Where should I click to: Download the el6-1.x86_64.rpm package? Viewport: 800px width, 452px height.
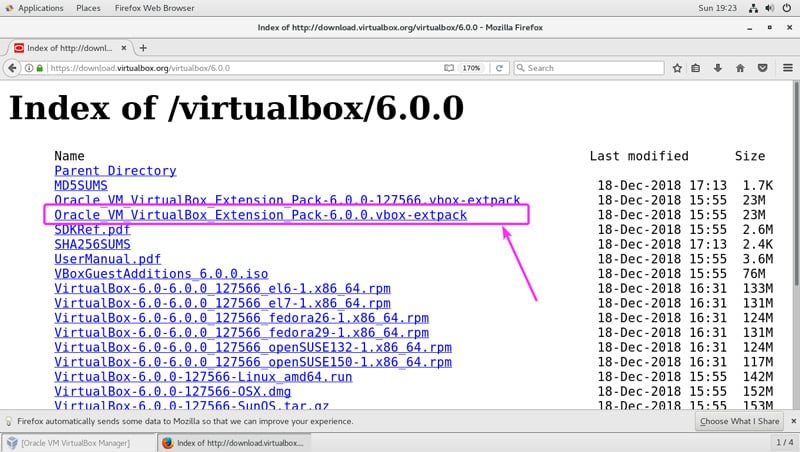point(222,289)
